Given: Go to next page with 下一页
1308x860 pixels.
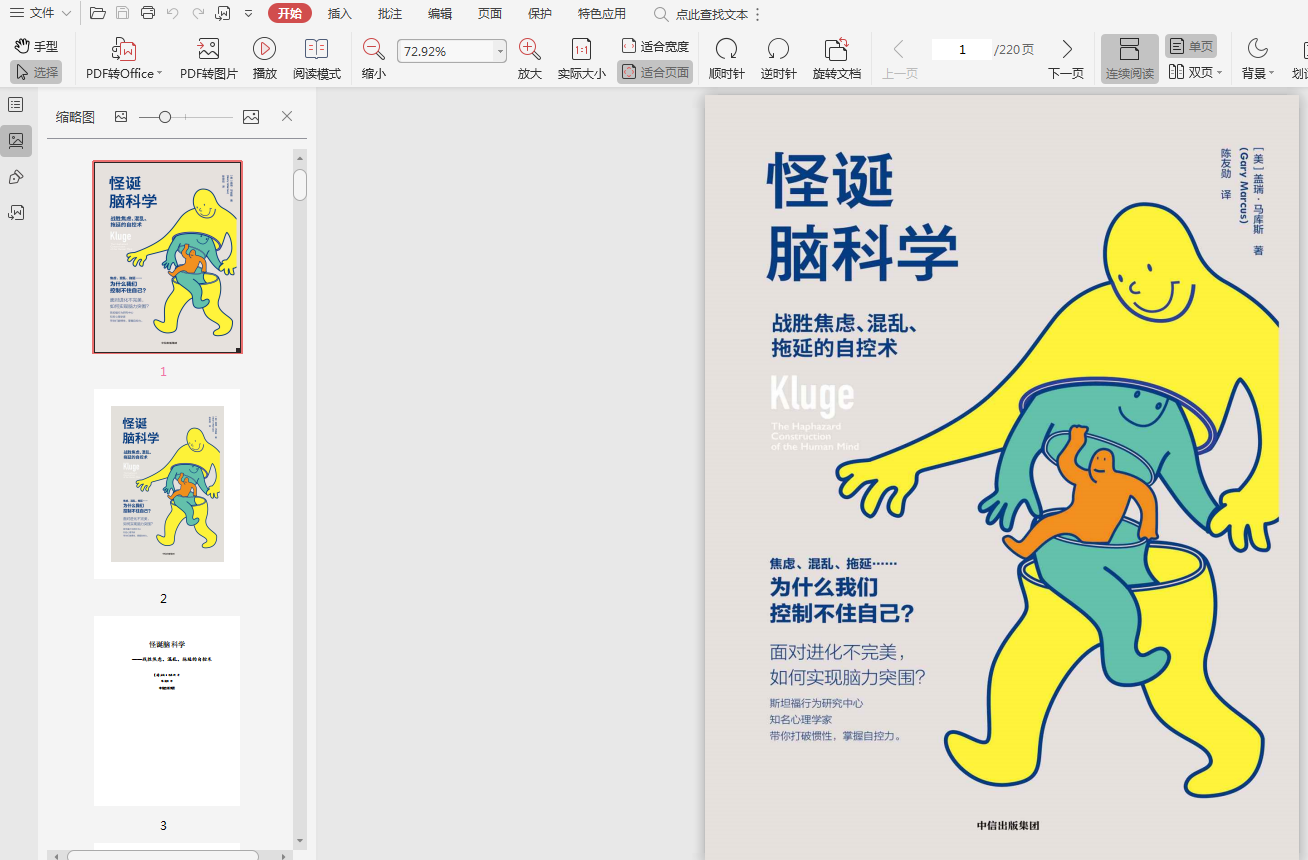Looking at the screenshot, I should [x=1066, y=59].
